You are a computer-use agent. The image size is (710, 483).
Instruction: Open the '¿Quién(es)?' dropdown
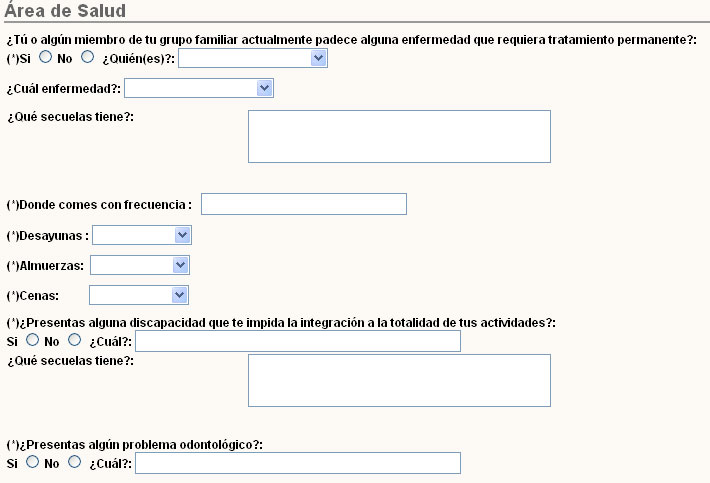253,58
